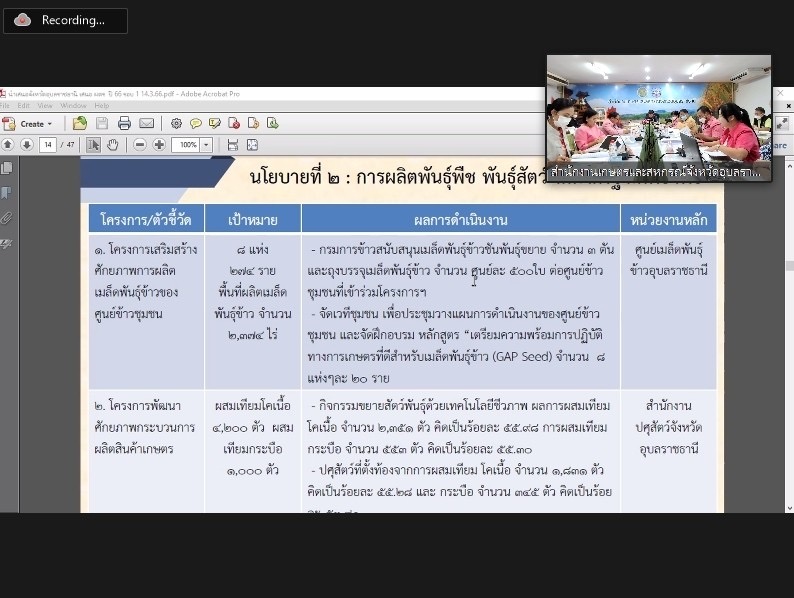794x598 pixels.
Task: Open the zoom percentage dropdown arrow
Action: click(x=206, y=145)
